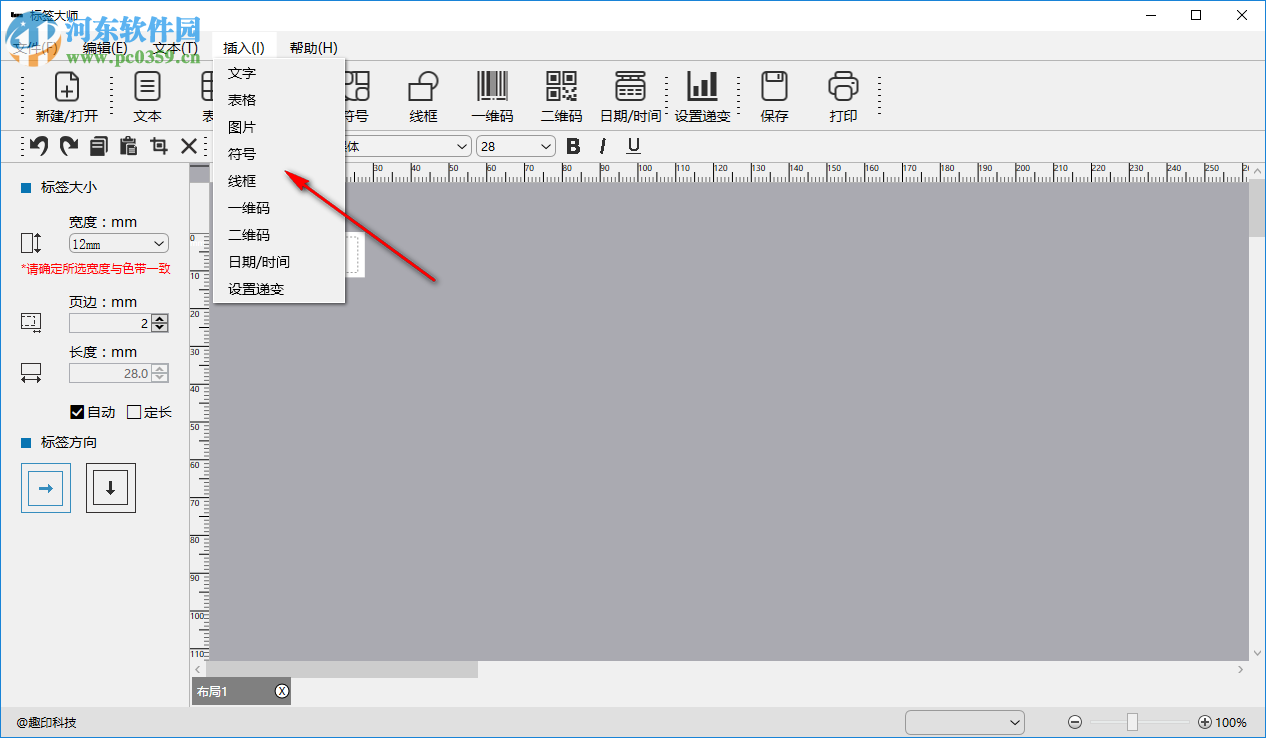1266x738 pixels.
Task: Click the 一维码 barcode toolbar icon
Action: point(492,97)
